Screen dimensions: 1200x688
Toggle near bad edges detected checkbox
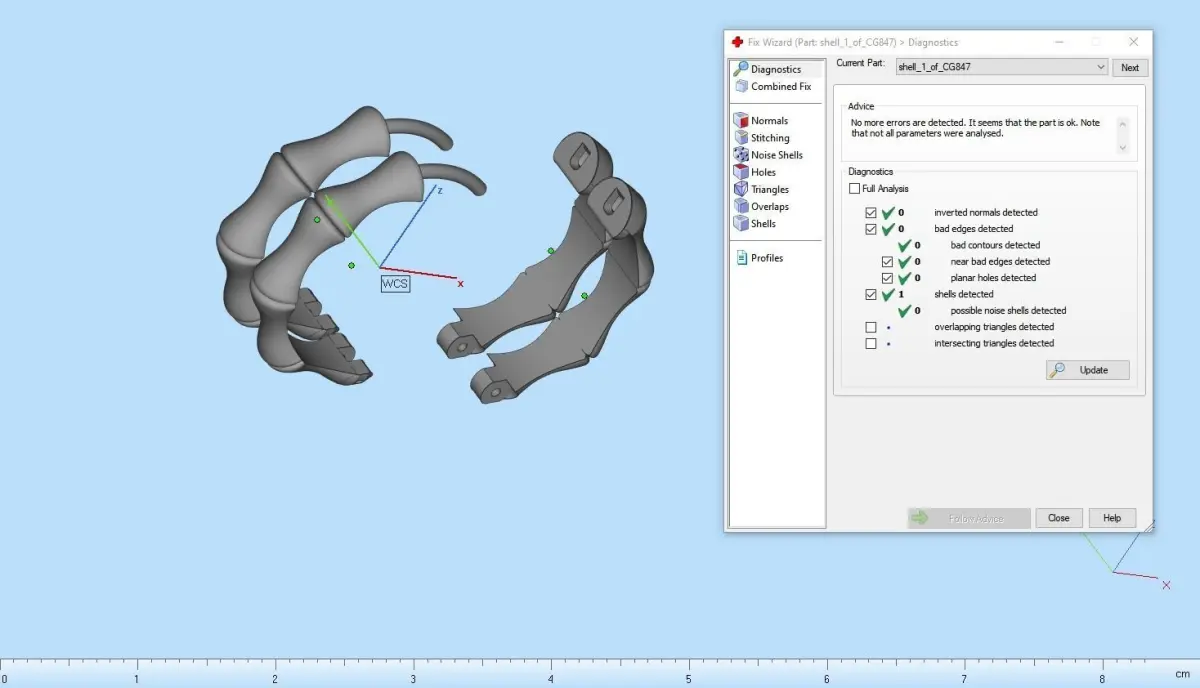coord(887,262)
